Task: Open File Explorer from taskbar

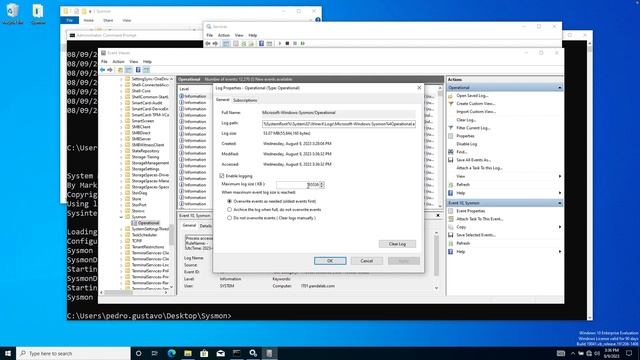Action: tap(188, 353)
